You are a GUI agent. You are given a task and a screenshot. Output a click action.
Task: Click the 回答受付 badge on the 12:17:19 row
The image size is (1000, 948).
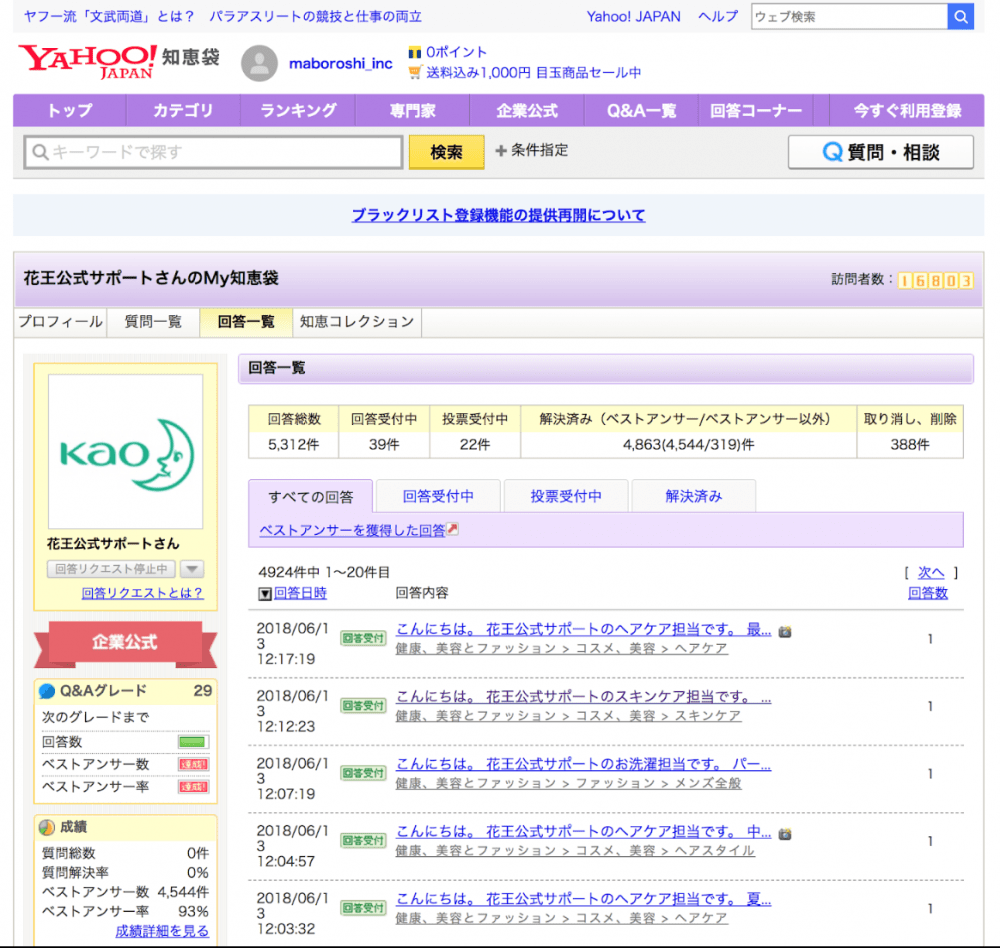(x=363, y=638)
